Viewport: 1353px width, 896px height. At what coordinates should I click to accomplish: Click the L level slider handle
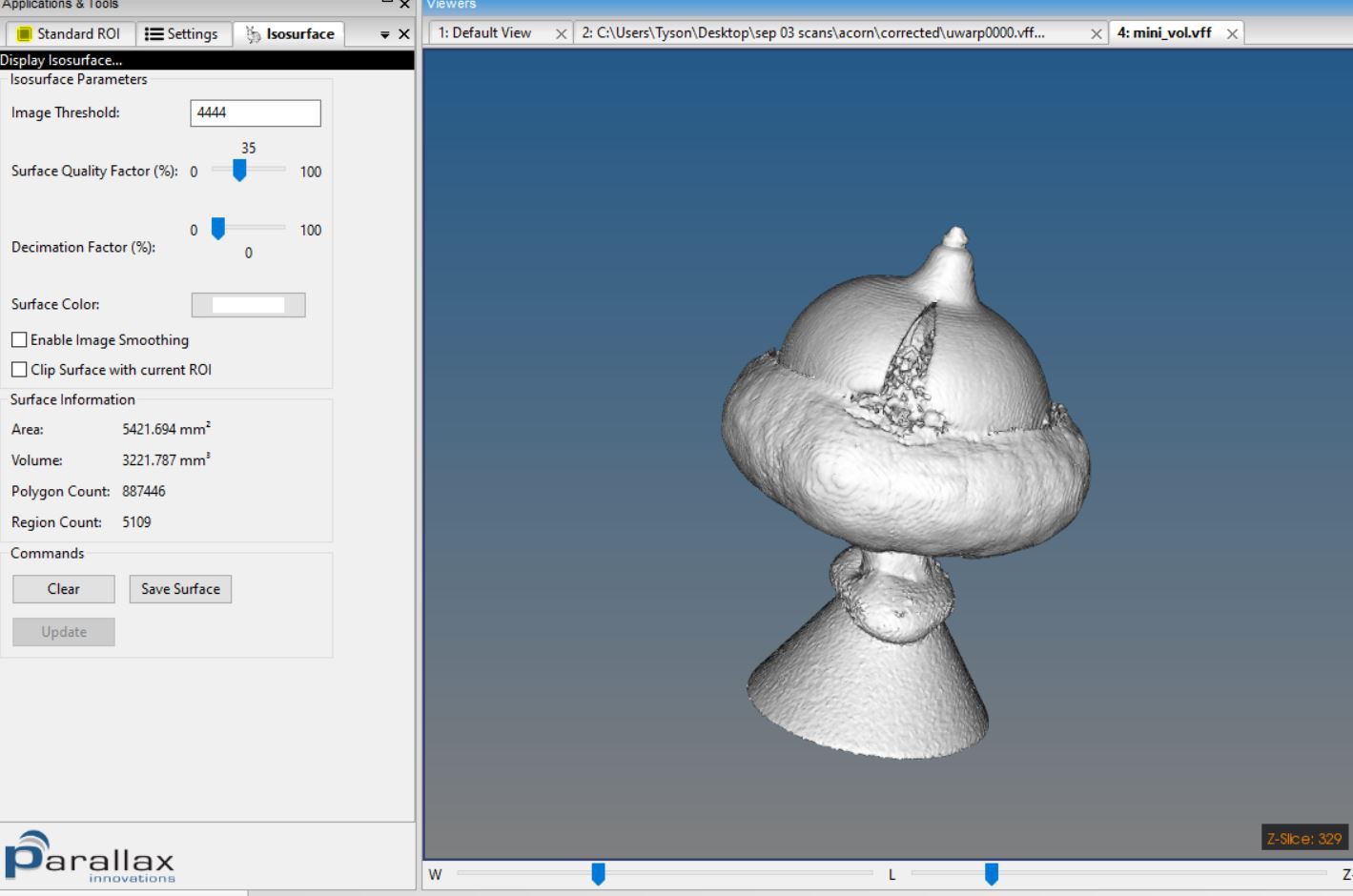992,873
